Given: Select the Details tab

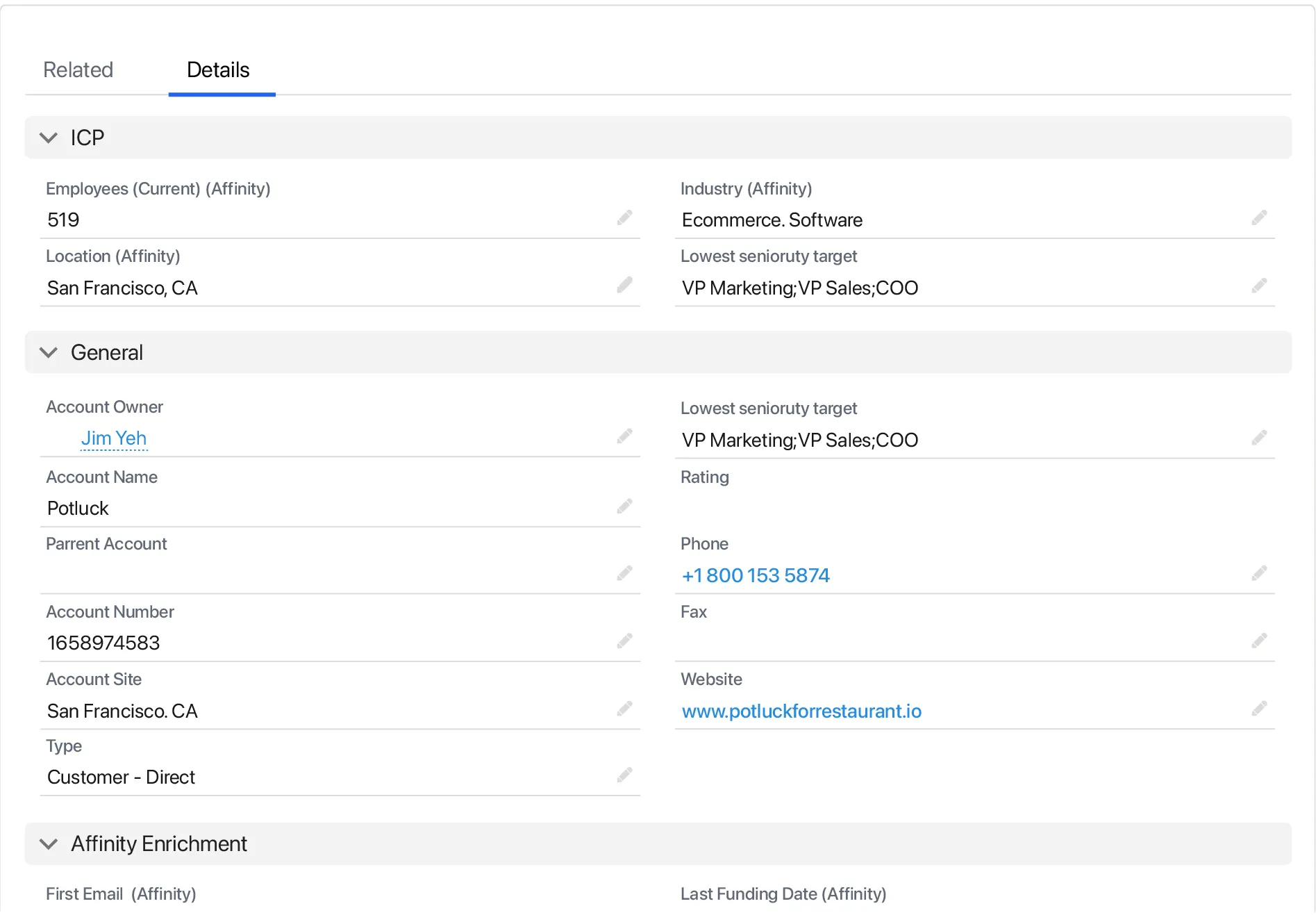Looking at the screenshot, I should click(218, 69).
